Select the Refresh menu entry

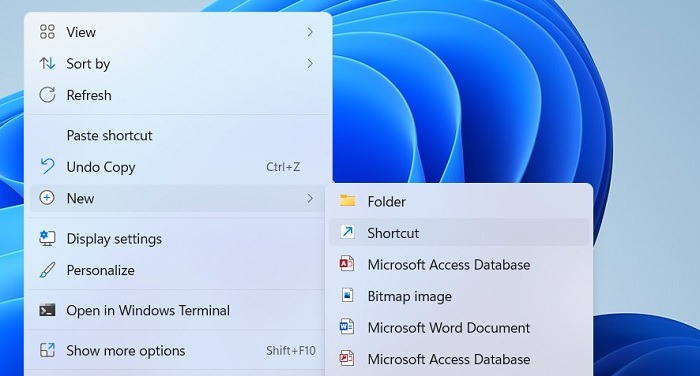click(x=178, y=95)
